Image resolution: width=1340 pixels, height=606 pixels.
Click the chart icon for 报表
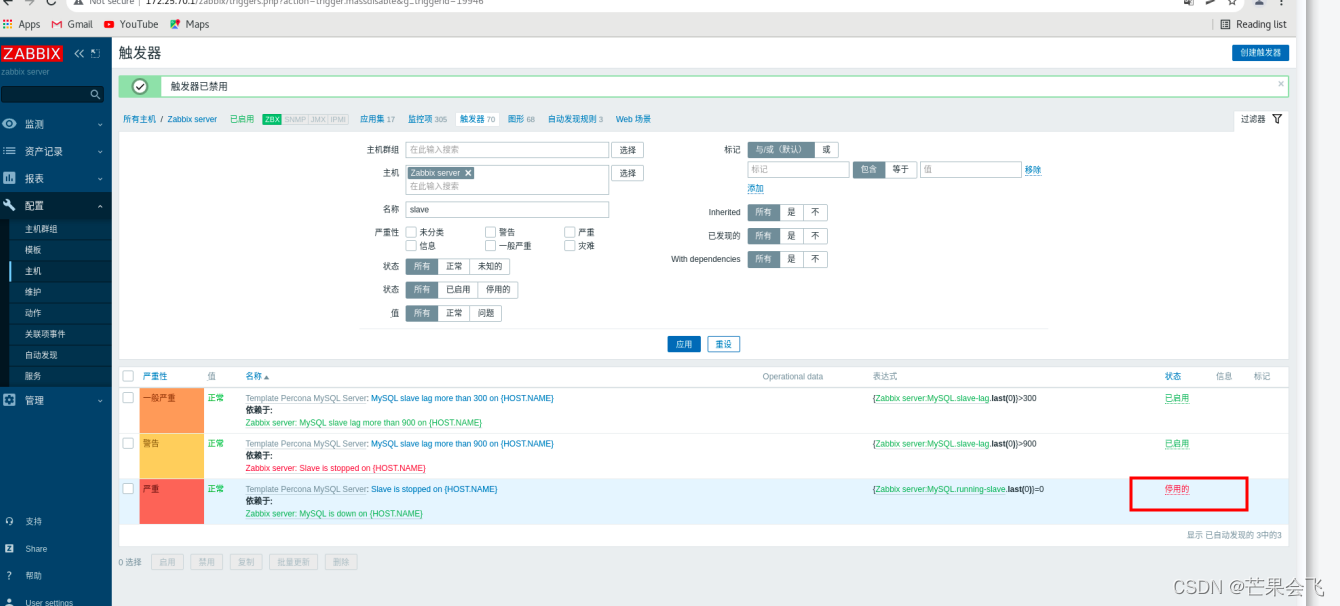pos(10,178)
